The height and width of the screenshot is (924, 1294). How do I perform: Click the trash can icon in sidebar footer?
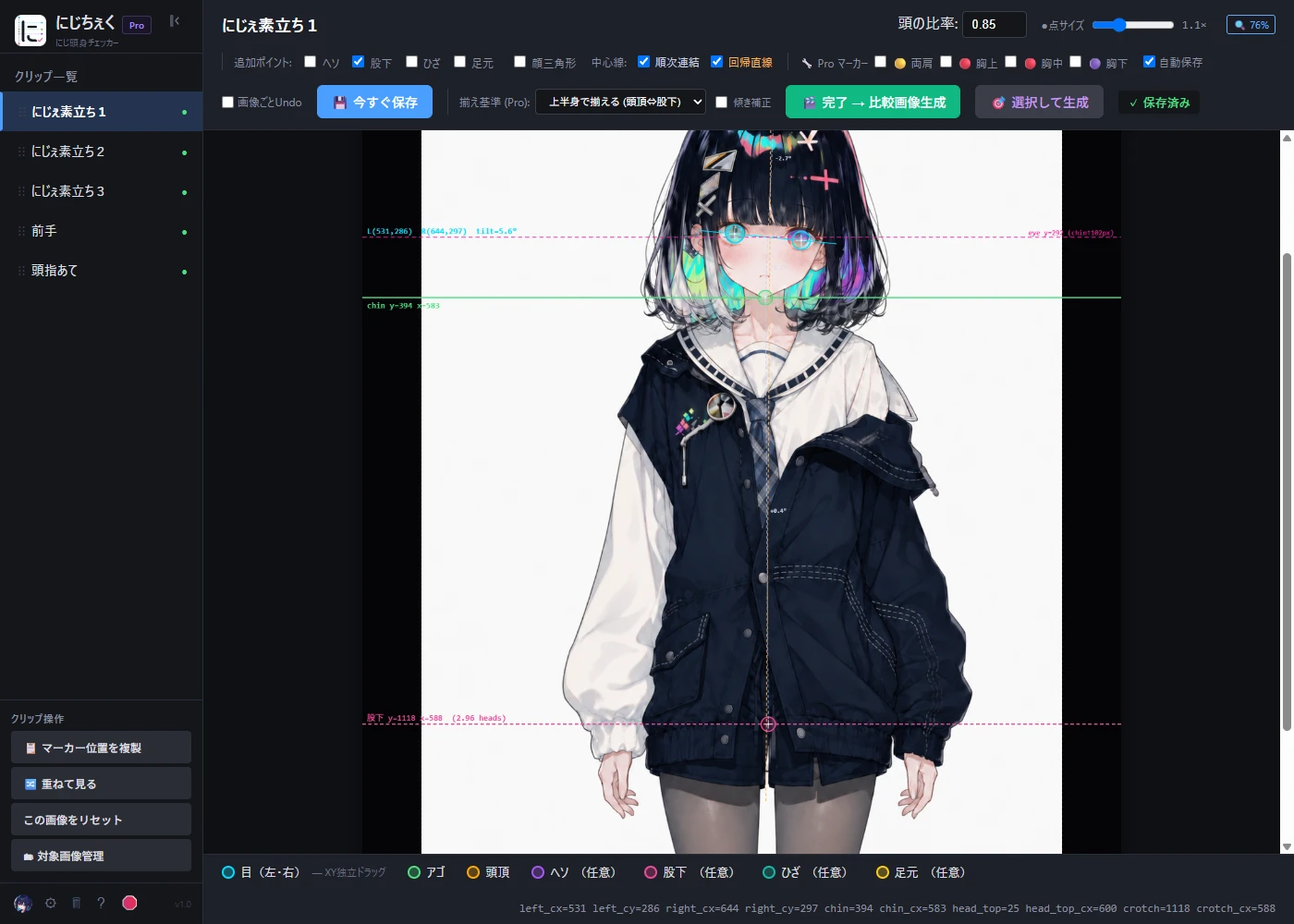pyautogui.click(x=77, y=903)
